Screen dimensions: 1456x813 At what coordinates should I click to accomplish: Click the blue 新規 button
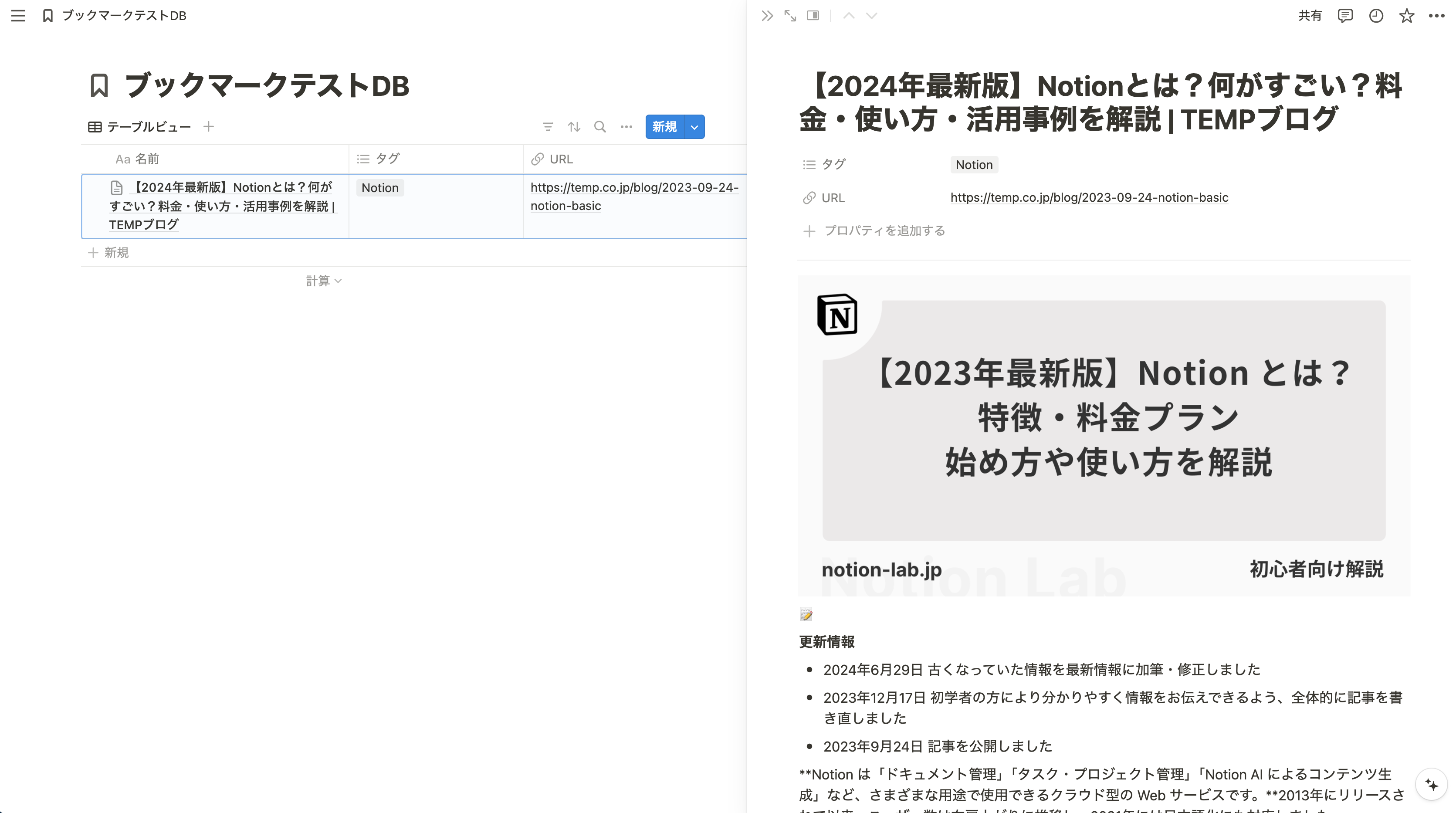click(665, 127)
